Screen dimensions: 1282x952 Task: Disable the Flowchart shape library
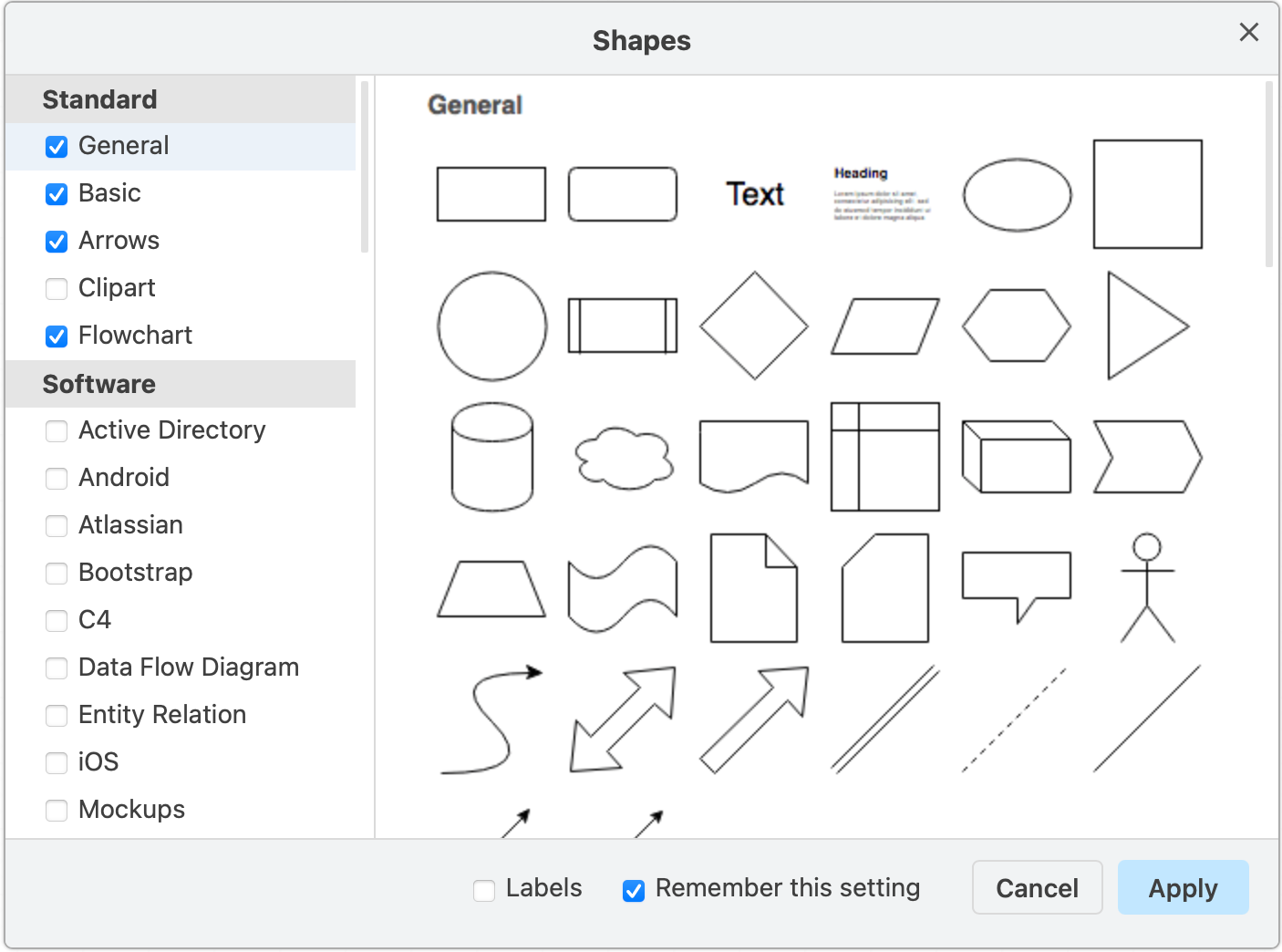56,336
